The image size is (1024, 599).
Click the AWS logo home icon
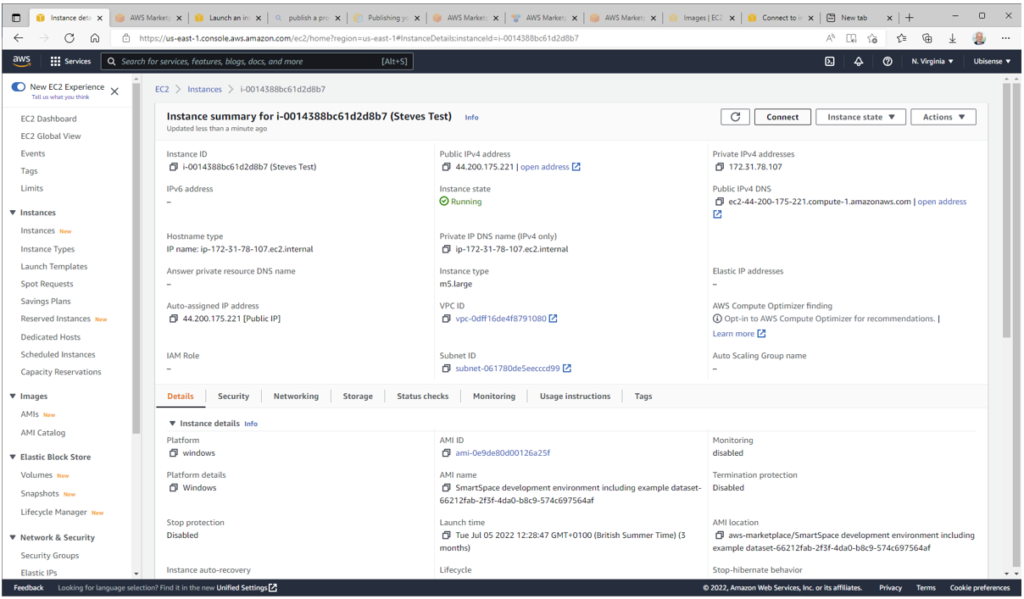22,61
